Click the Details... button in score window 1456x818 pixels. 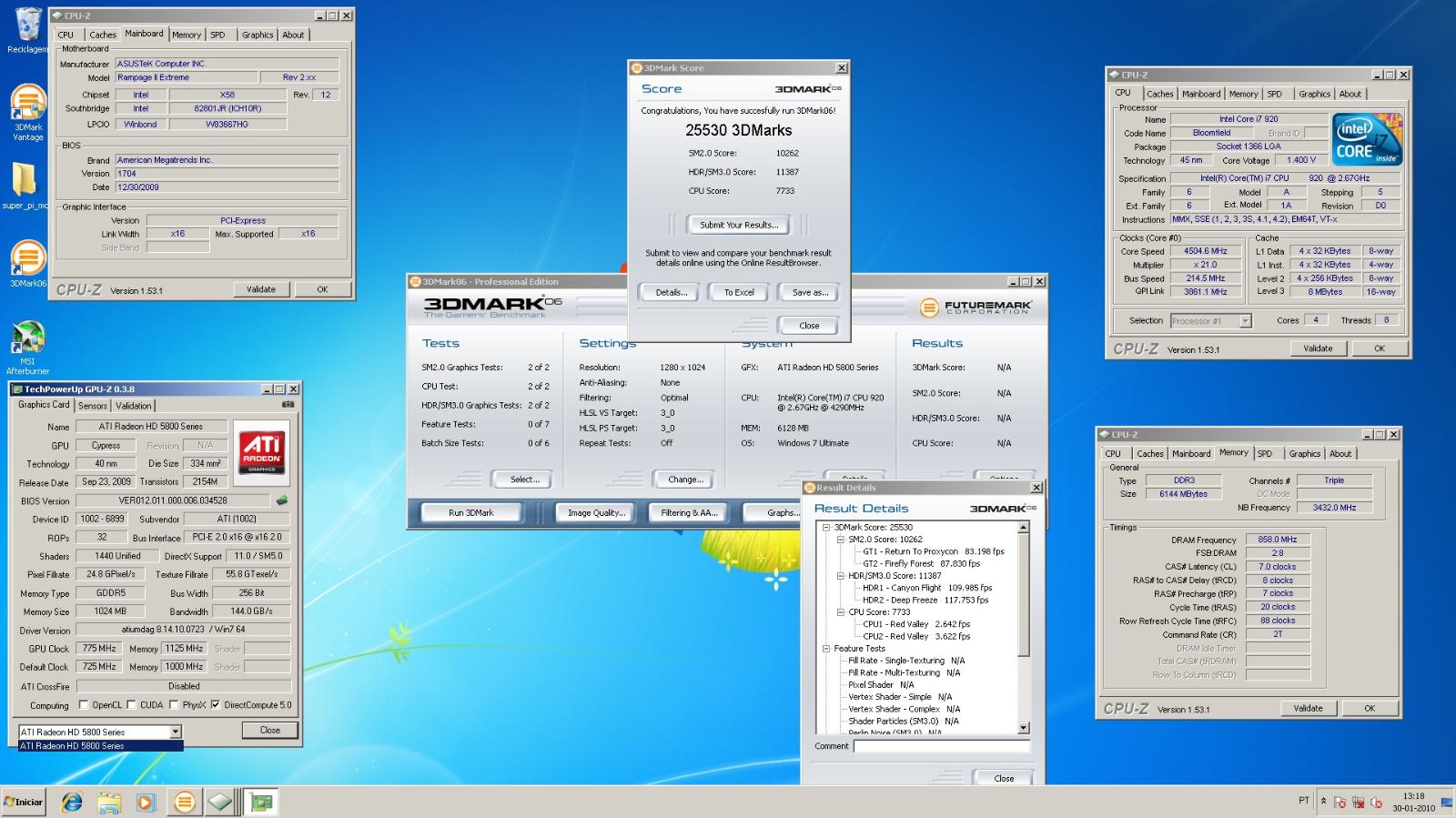coord(672,292)
